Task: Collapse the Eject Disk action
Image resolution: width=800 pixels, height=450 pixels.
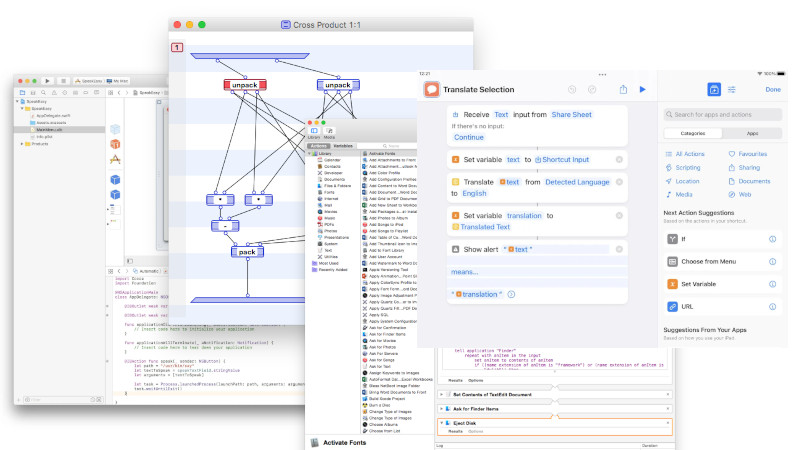Action: click(x=443, y=423)
